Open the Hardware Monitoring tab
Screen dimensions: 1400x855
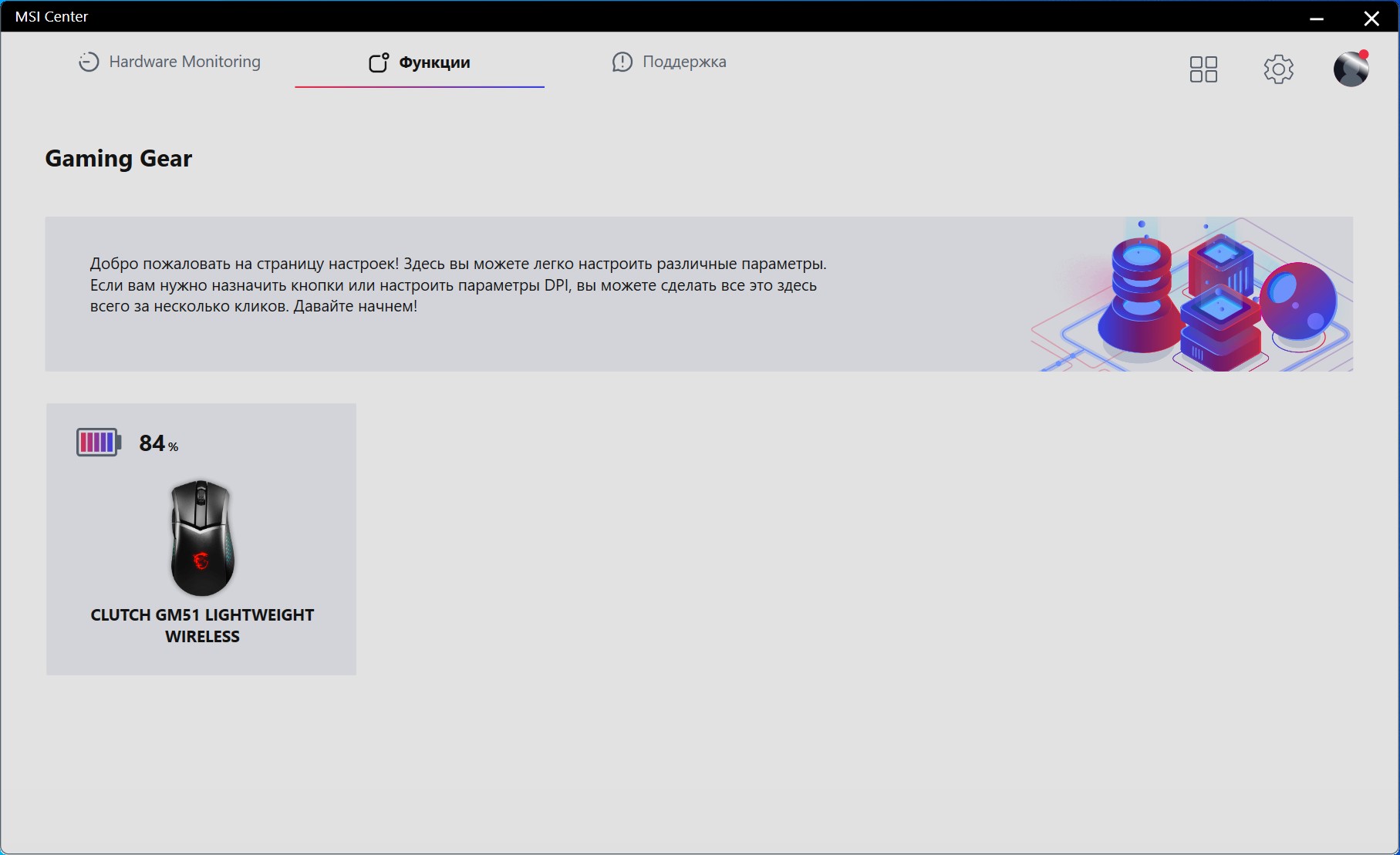[170, 62]
